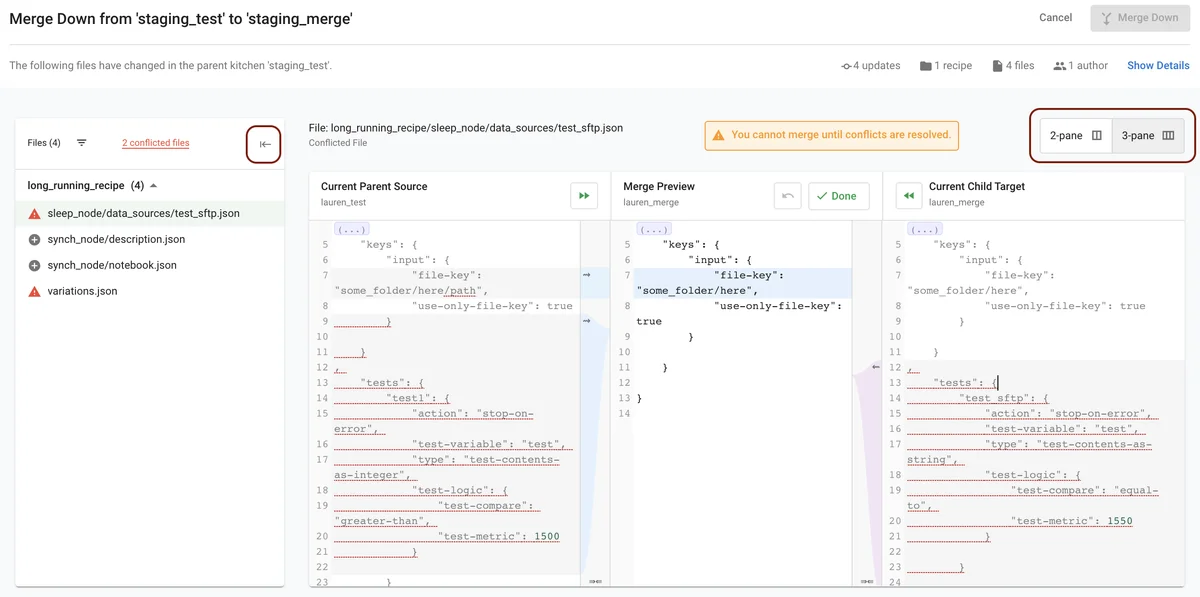Collapse the files panel with arrow icon
1200x597 pixels.
264,144
